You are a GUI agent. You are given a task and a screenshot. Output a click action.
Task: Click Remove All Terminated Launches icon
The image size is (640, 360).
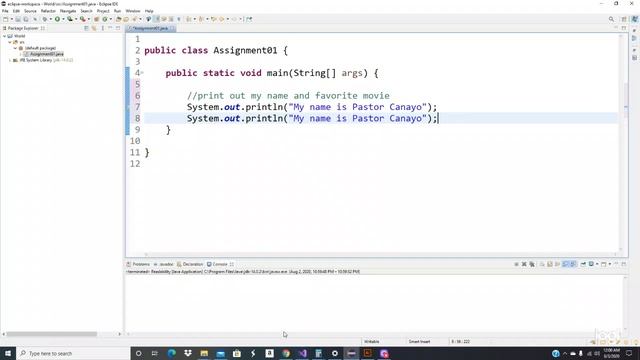click(x=532, y=264)
